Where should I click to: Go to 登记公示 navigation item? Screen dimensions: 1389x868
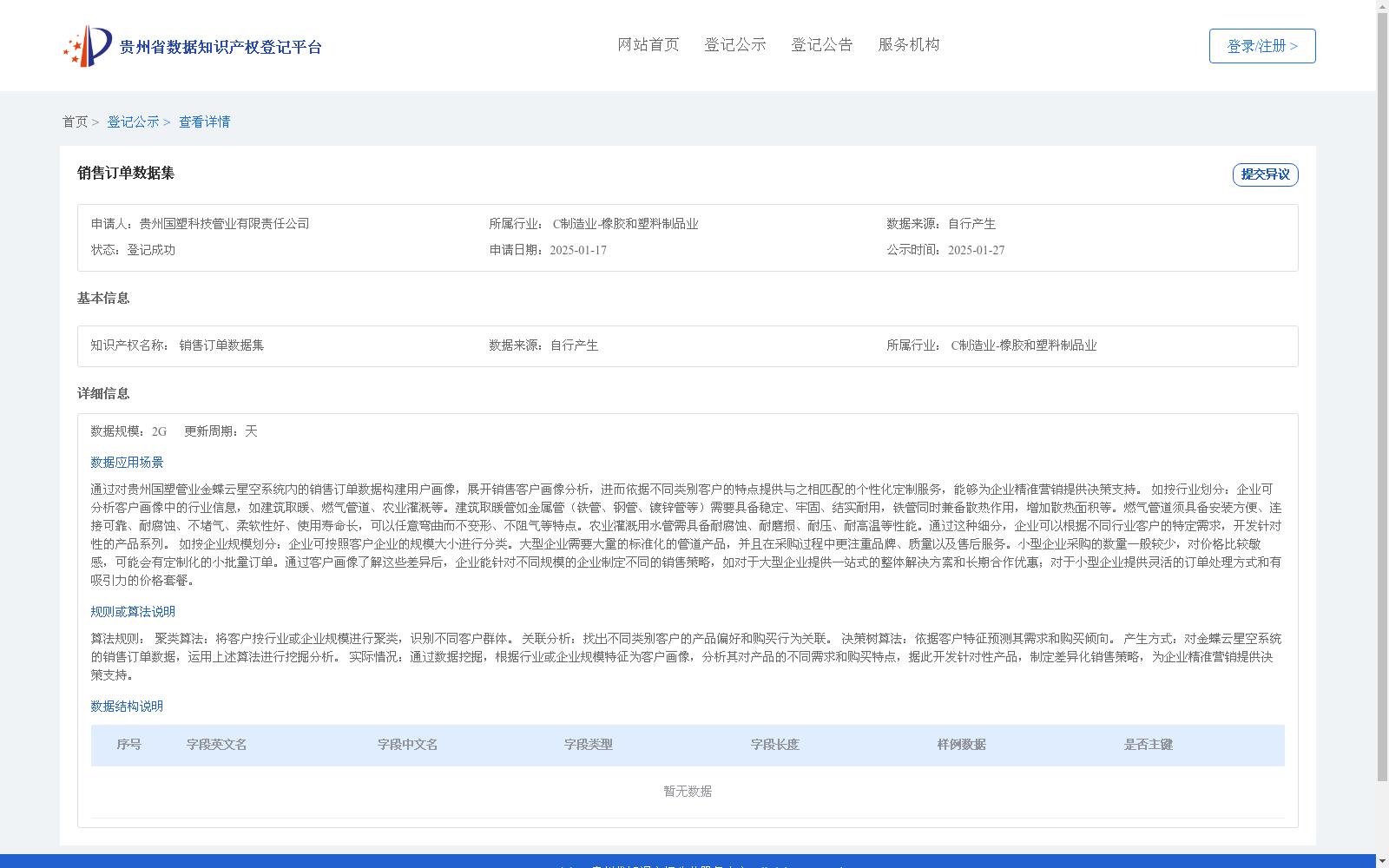[x=735, y=45]
